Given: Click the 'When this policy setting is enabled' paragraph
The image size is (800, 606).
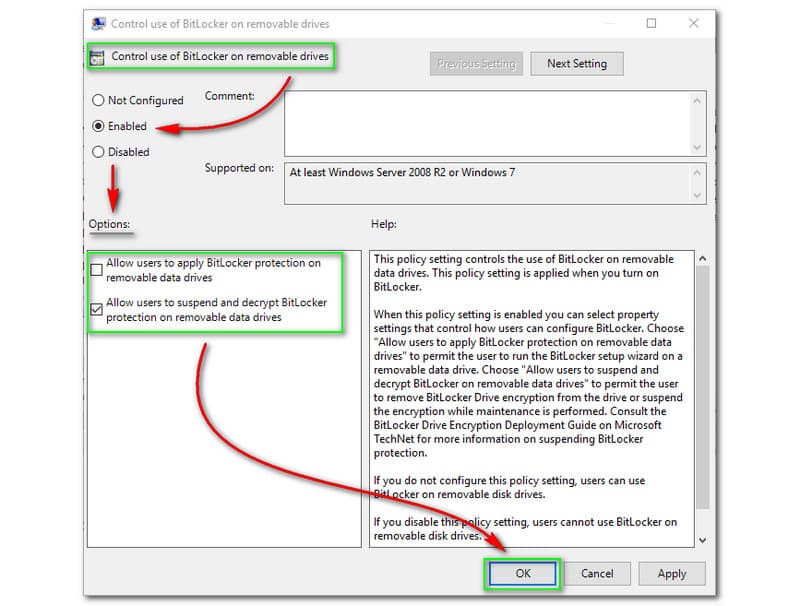Looking at the screenshot, I should [x=529, y=384].
